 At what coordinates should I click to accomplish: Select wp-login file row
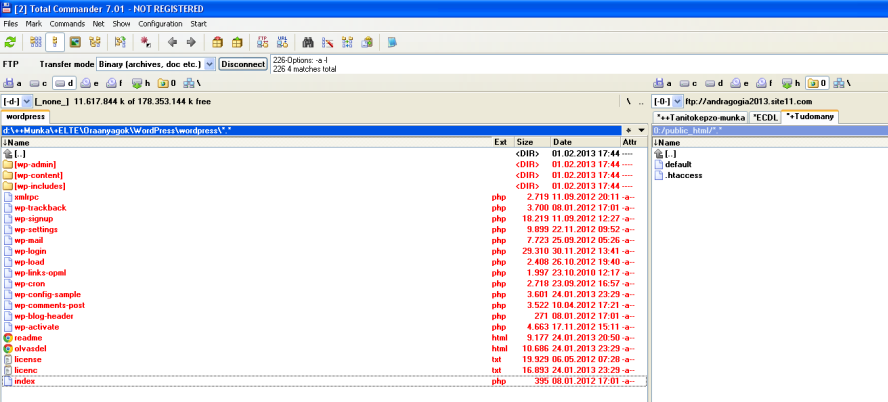click(x=324, y=251)
